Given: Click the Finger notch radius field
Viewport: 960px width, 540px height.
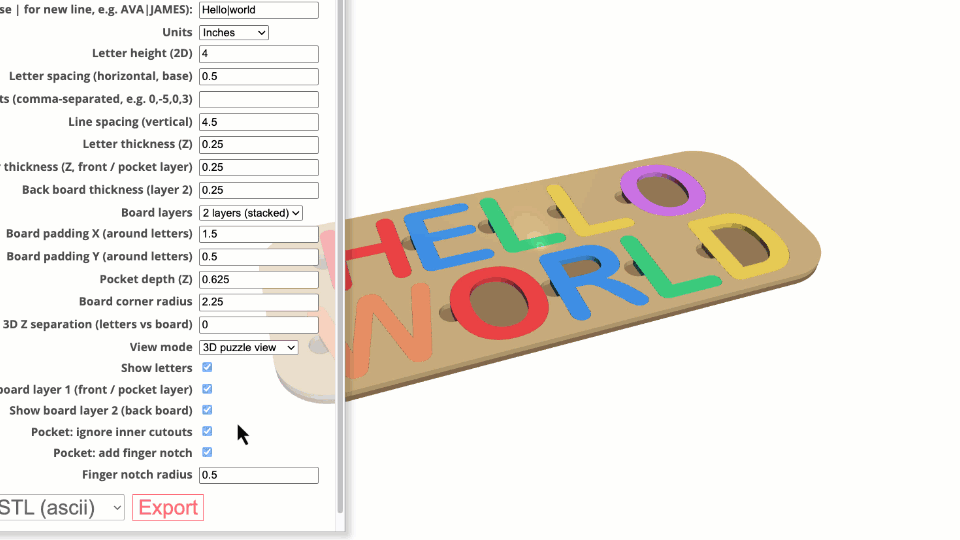Looking at the screenshot, I should [258, 476].
